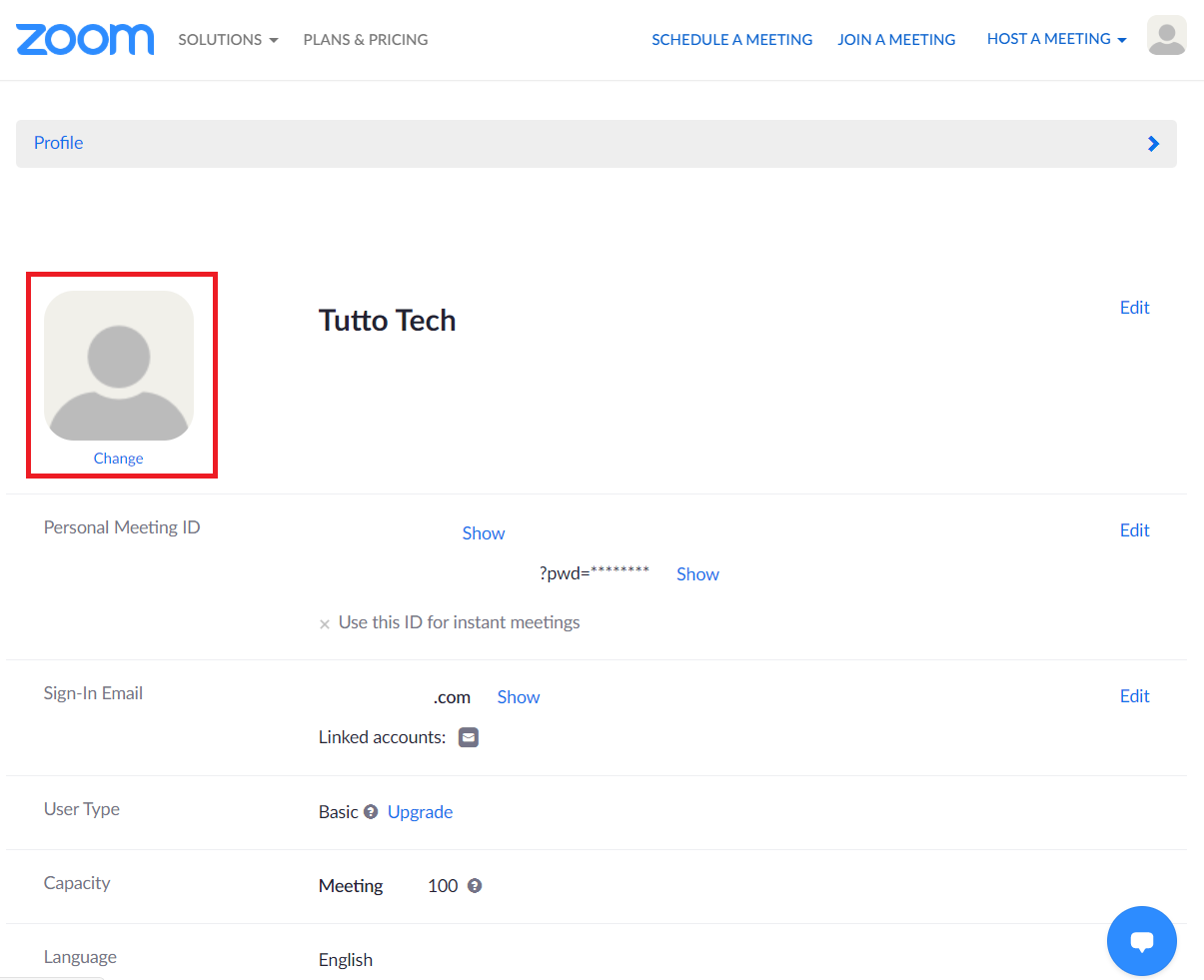This screenshot has width=1204, height=980.
Task: Click help icon beside Meeting capacity 100
Action: 475,886
